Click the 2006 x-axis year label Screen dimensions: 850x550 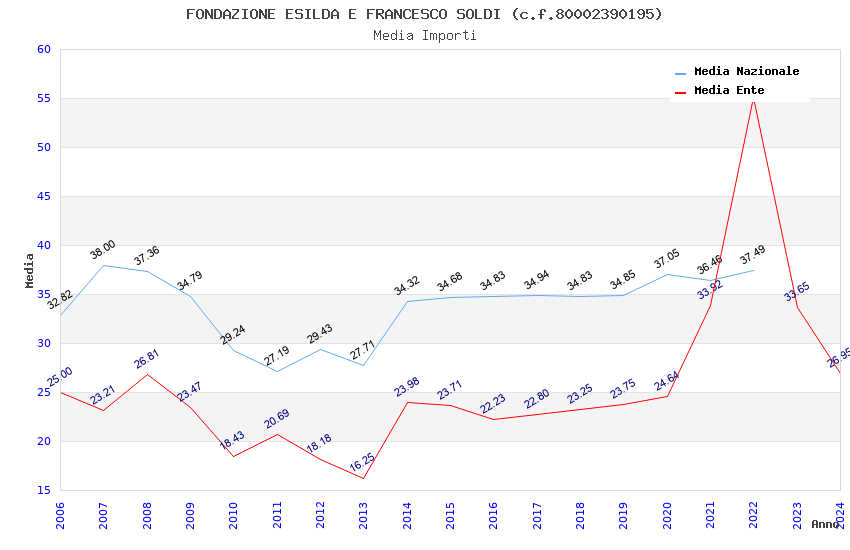[60, 515]
